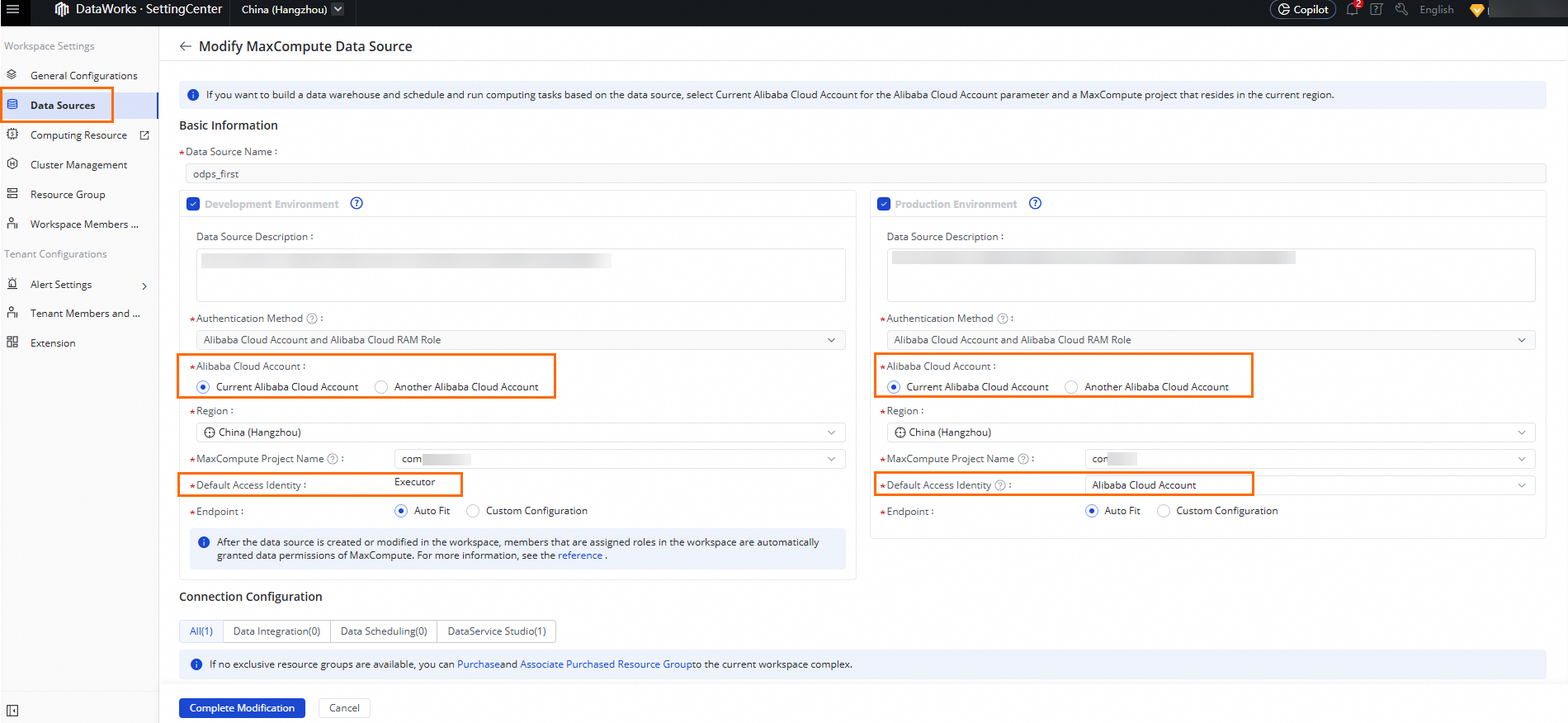Select Current Alibaba Cloud Account for Development
The height and width of the screenshot is (723, 1568).
pos(203,387)
